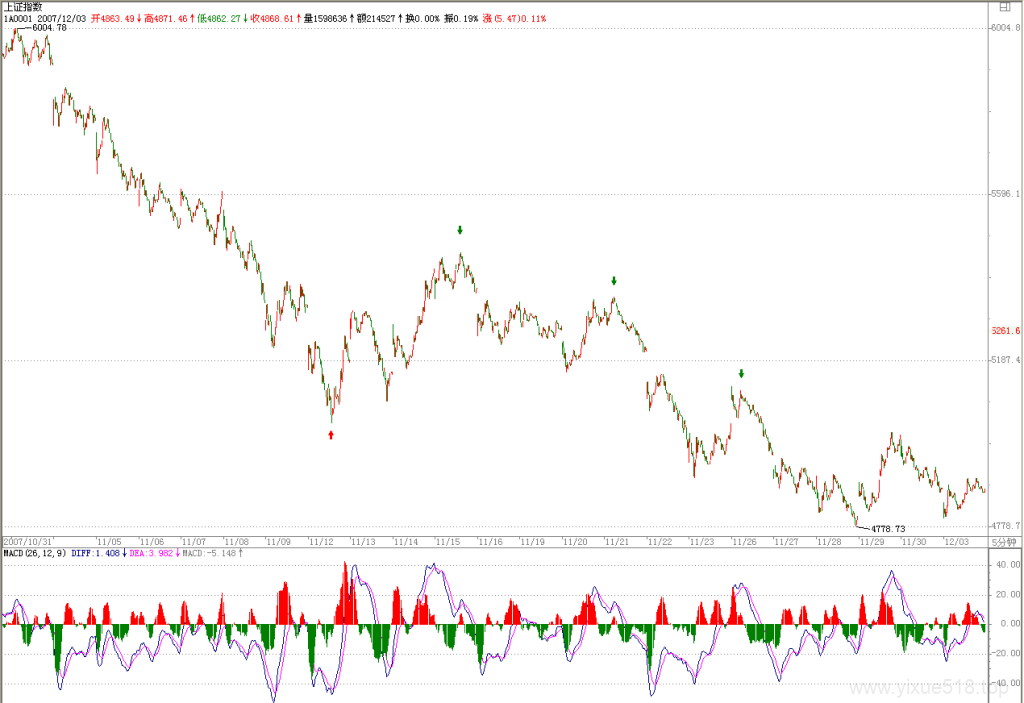Screen dimensions: 1024x703
Task: Click the red 5261.6 price marker on axis
Action: point(1006,331)
